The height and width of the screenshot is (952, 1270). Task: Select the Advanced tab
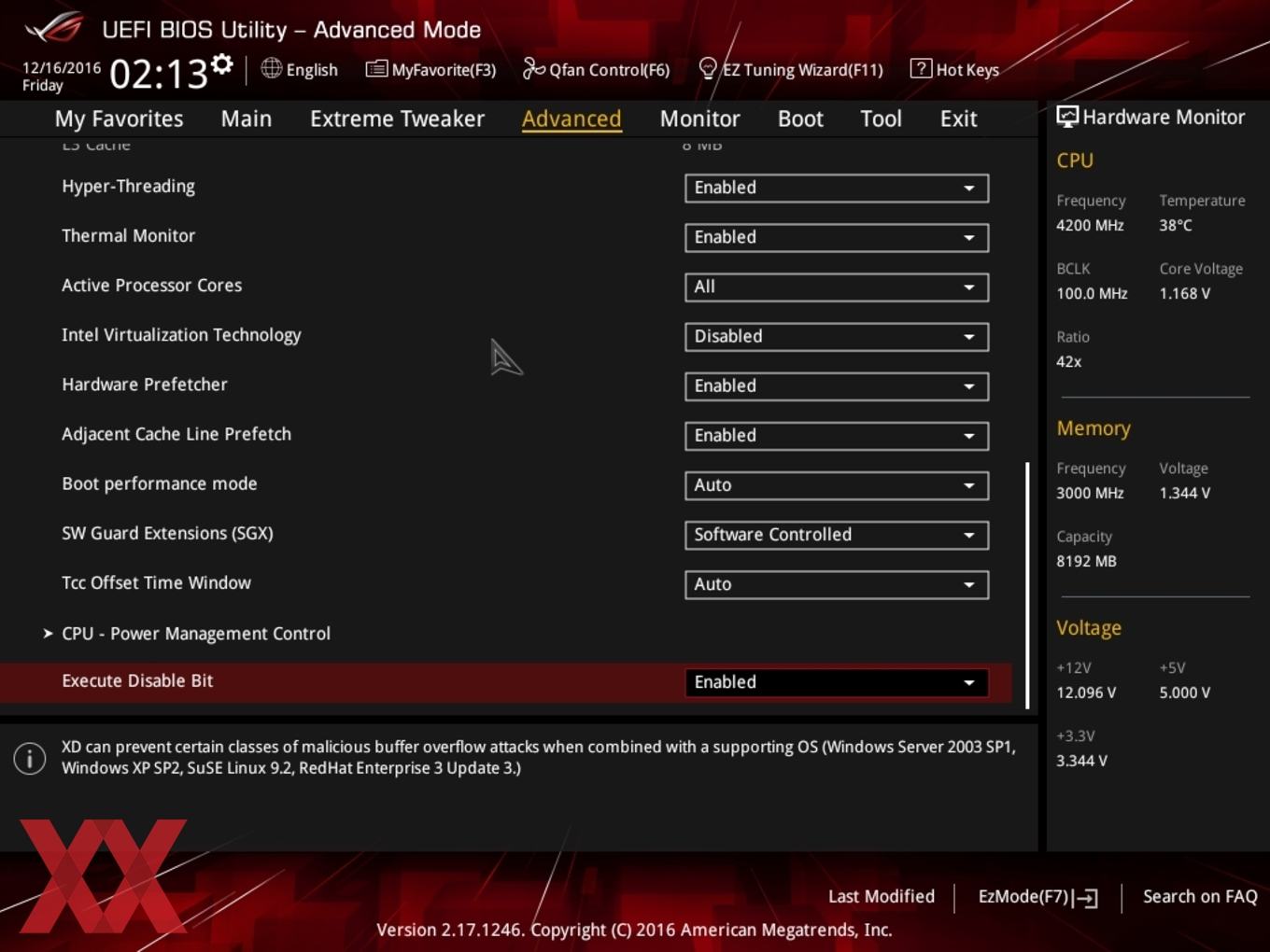click(x=571, y=119)
